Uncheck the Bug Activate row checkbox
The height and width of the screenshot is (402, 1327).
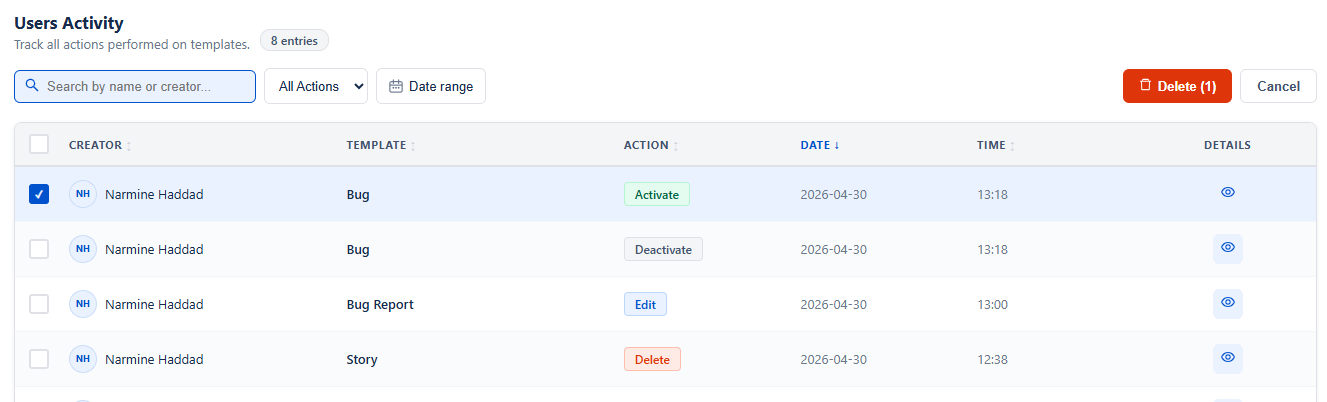pyautogui.click(x=39, y=194)
